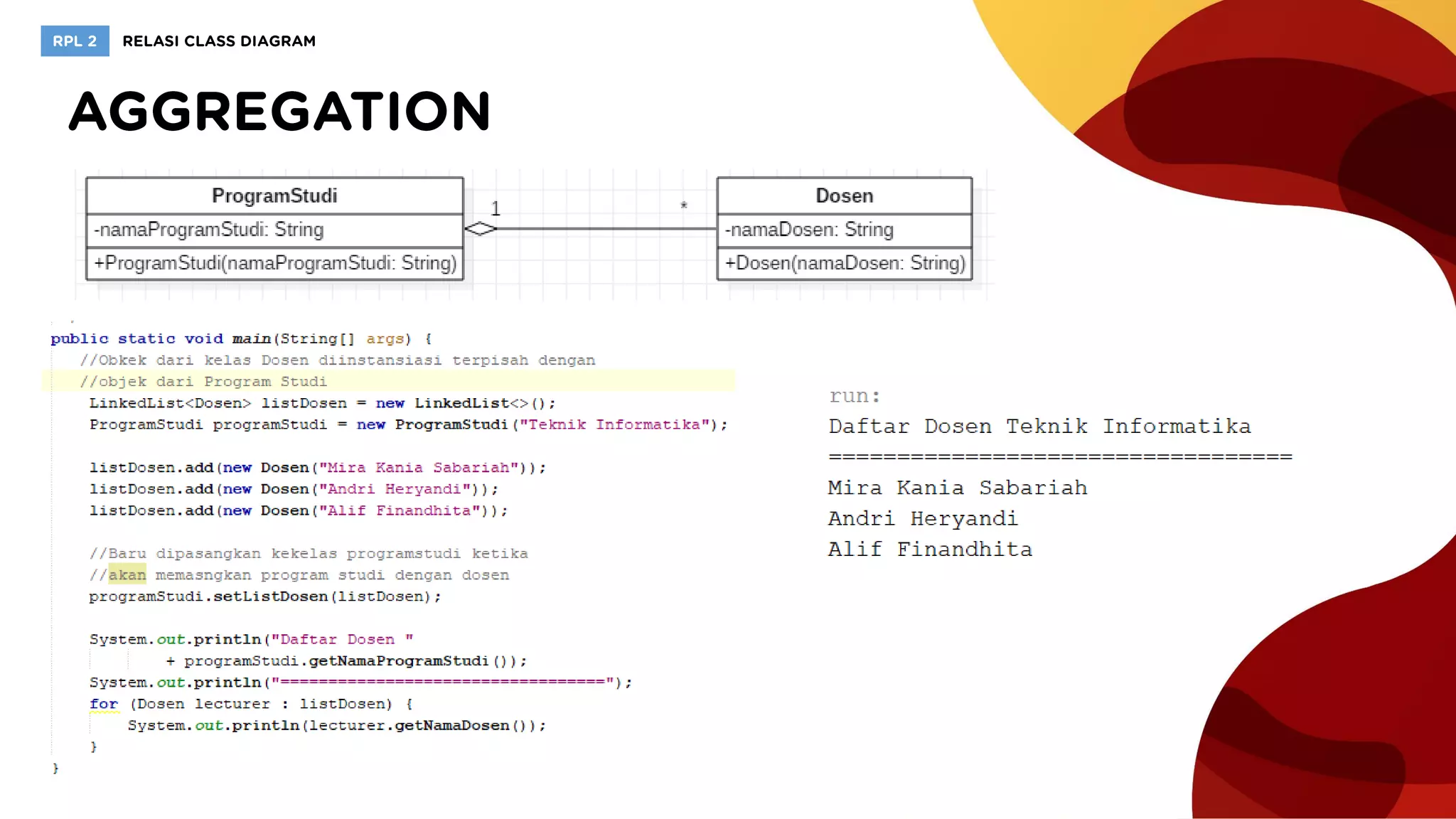Click the Dosen class name header
1456x819 pixels.
[x=844, y=196]
